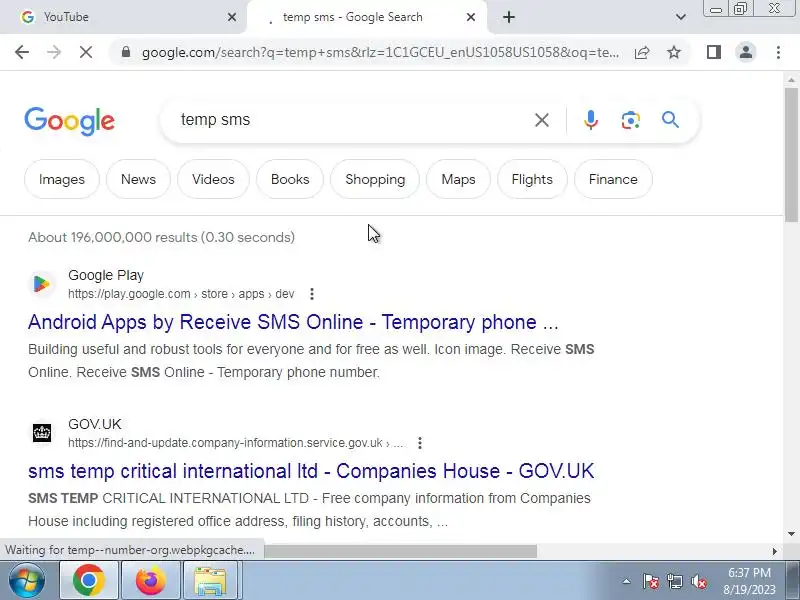Click the GOV.UK site name
800x600 pixels.
(95, 424)
